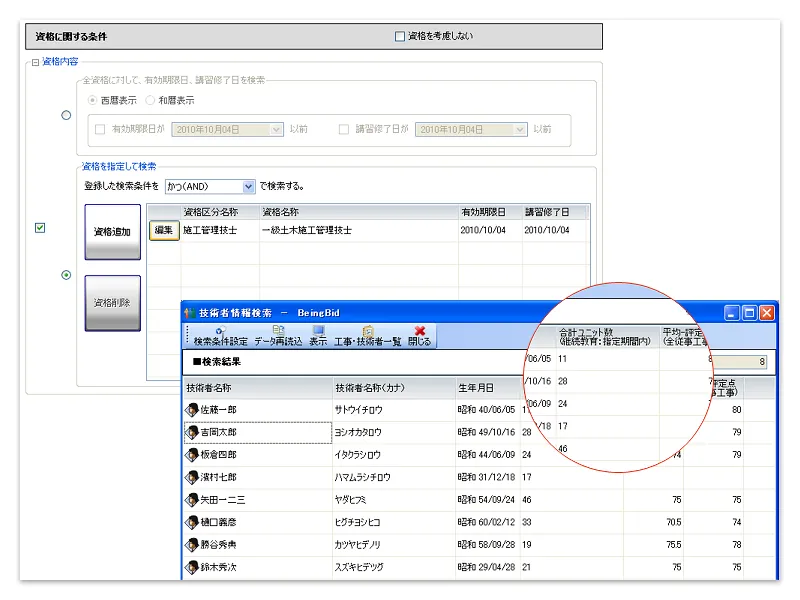
Task: Click the person icon beside 鈴木秀次
Action: [x=192, y=567]
